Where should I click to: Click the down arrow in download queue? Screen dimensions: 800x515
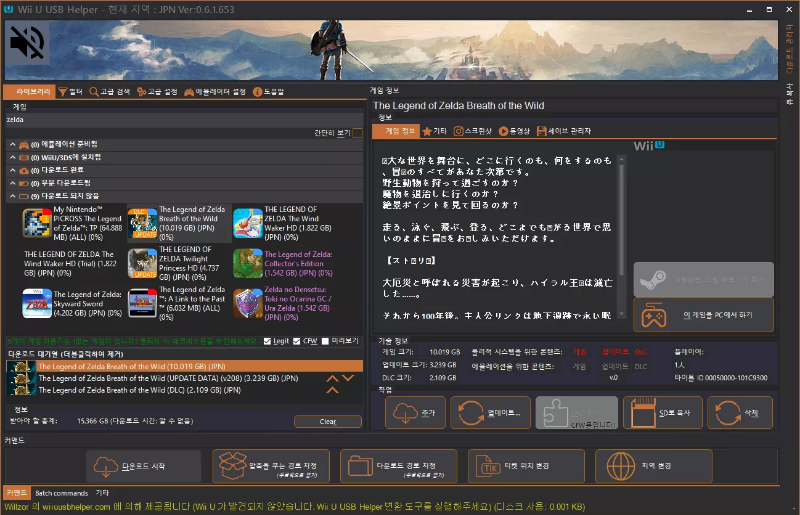[348, 378]
